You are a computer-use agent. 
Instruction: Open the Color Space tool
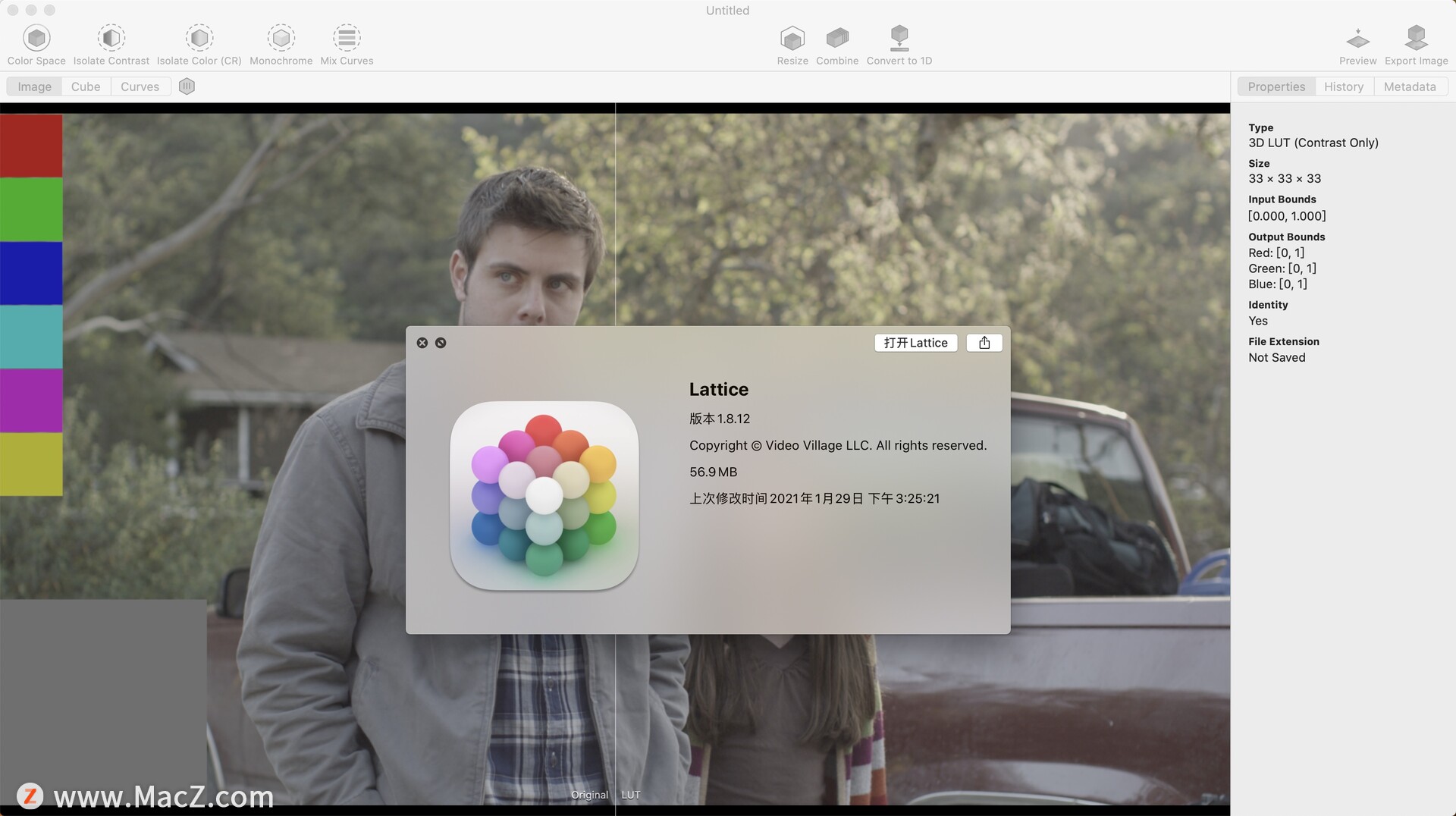click(36, 45)
